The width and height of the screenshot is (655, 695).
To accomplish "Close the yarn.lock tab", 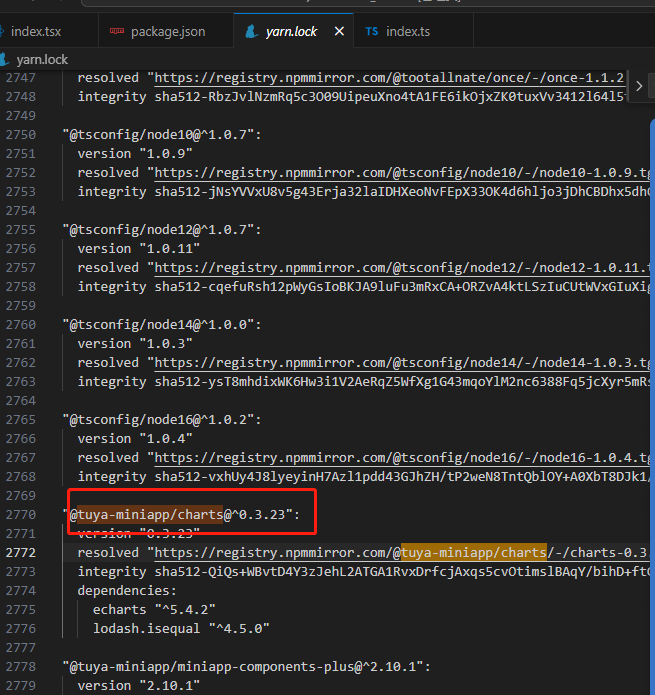I will coord(339,31).
